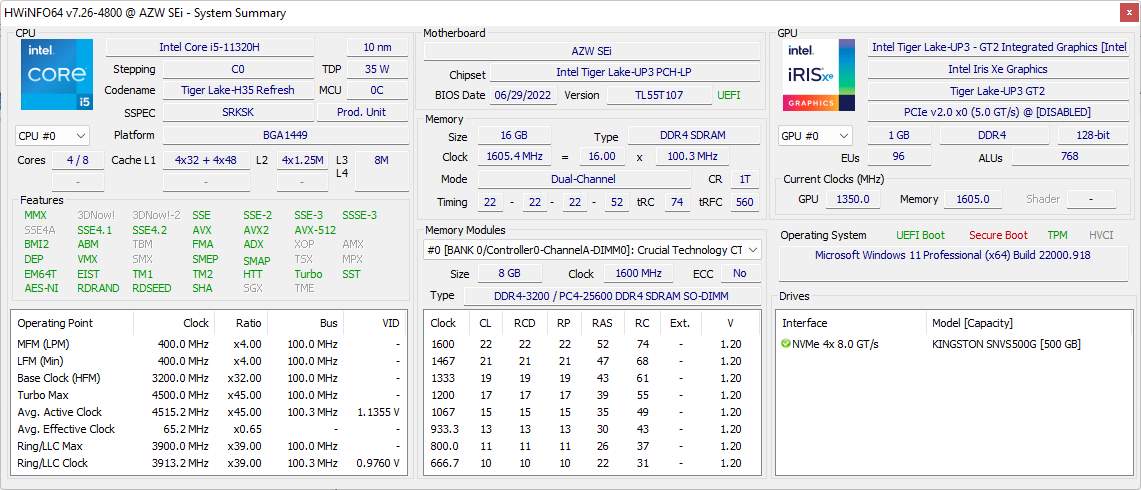
Task: Click the Intel Iris Xe Graphics logo
Action: [x=819, y=75]
